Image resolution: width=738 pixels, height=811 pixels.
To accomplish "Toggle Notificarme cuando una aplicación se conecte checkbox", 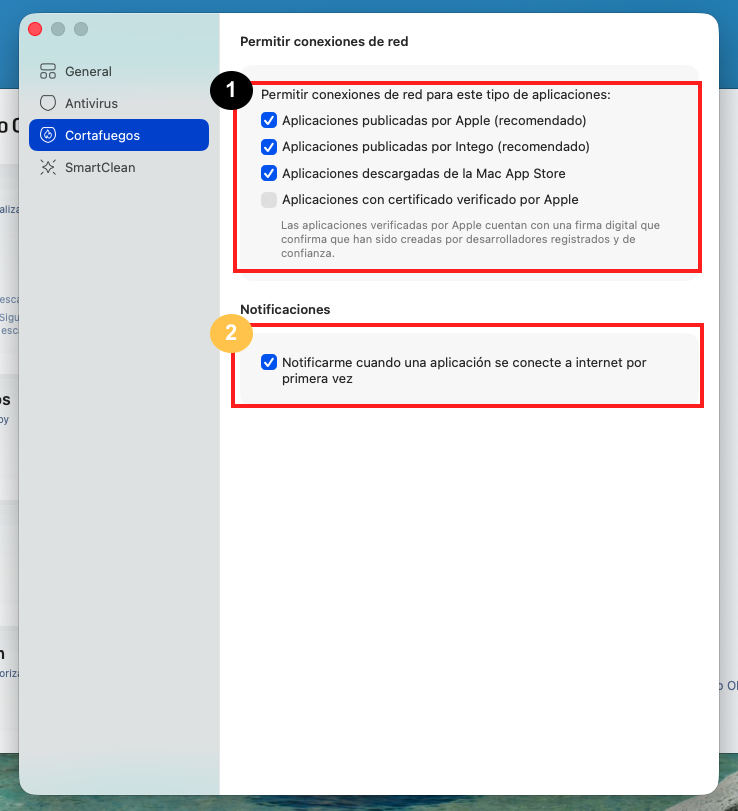I will click(269, 362).
